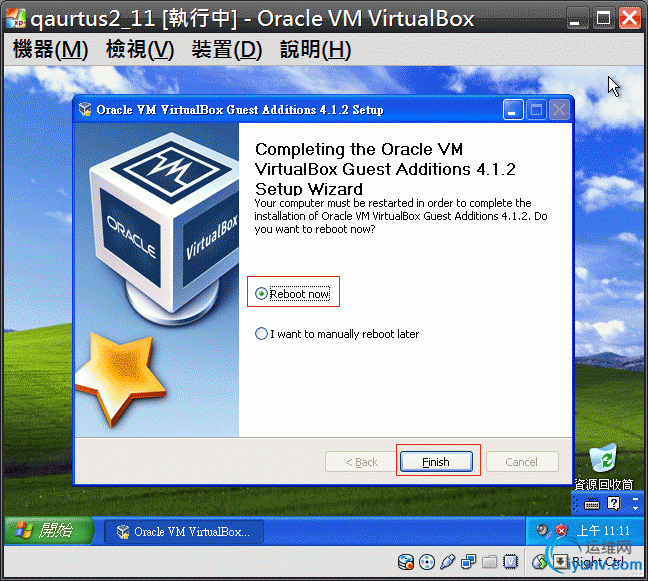Click the Right Ctrl host key label
This screenshot has height=581, width=648.
[598, 562]
